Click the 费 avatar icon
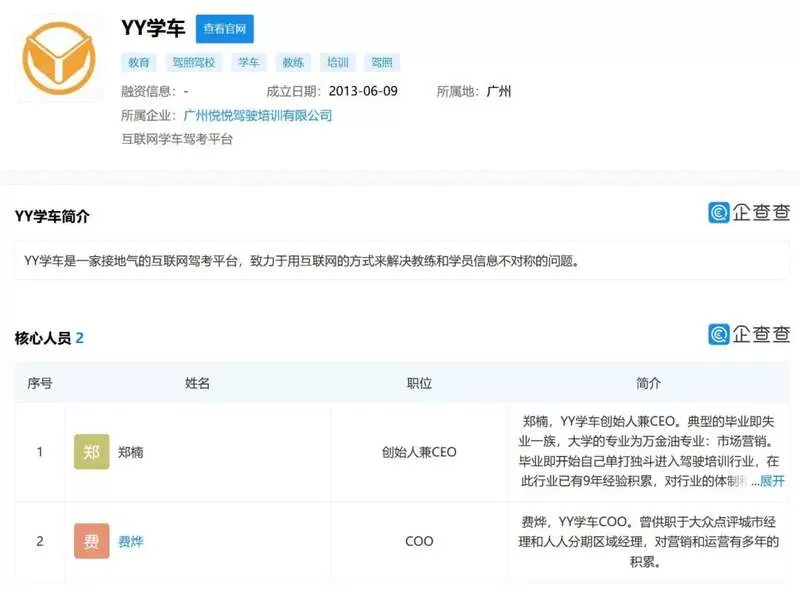 click(91, 541)
